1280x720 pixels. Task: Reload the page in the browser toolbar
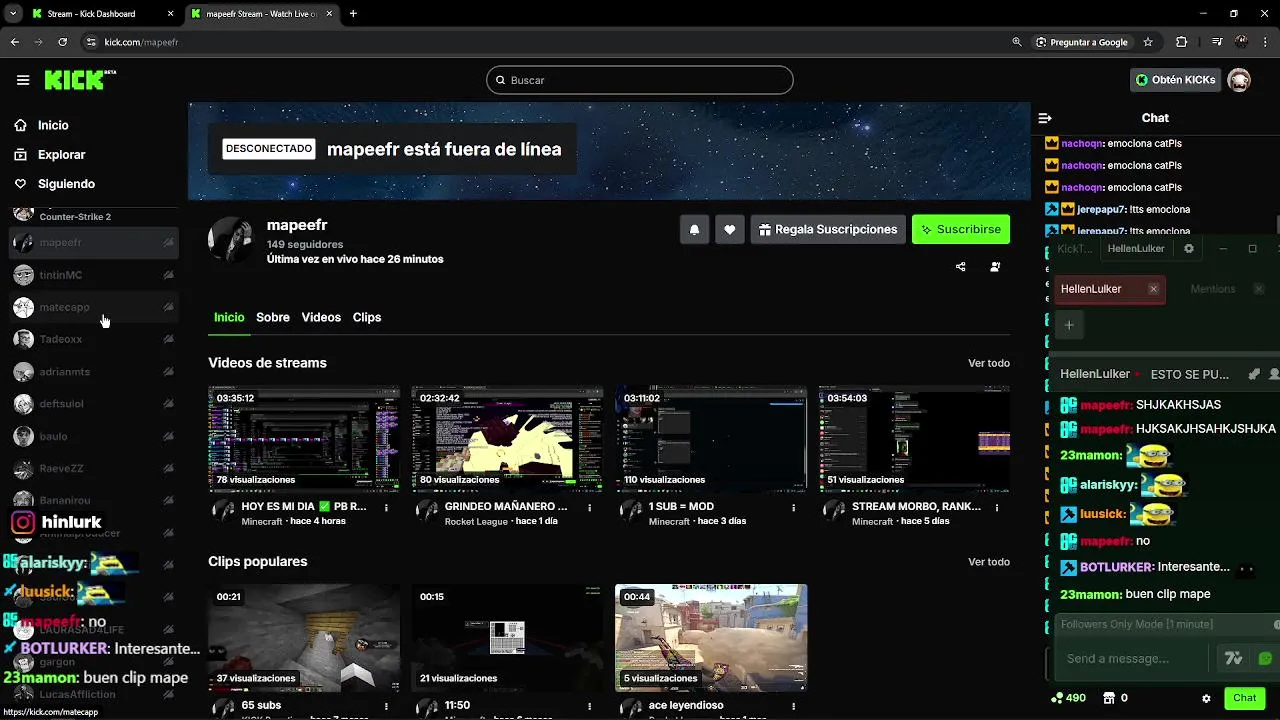click(x=63, y=42)
